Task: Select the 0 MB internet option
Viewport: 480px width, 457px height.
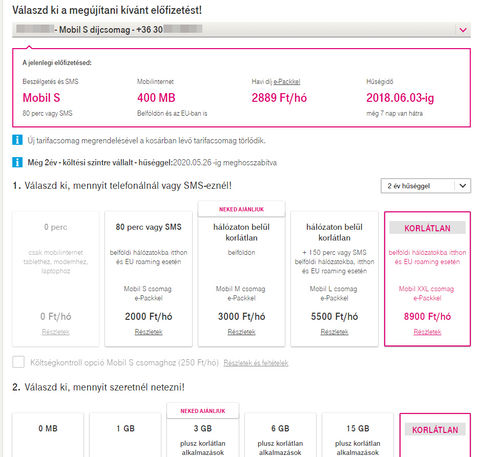Action: tap(48, 435)
